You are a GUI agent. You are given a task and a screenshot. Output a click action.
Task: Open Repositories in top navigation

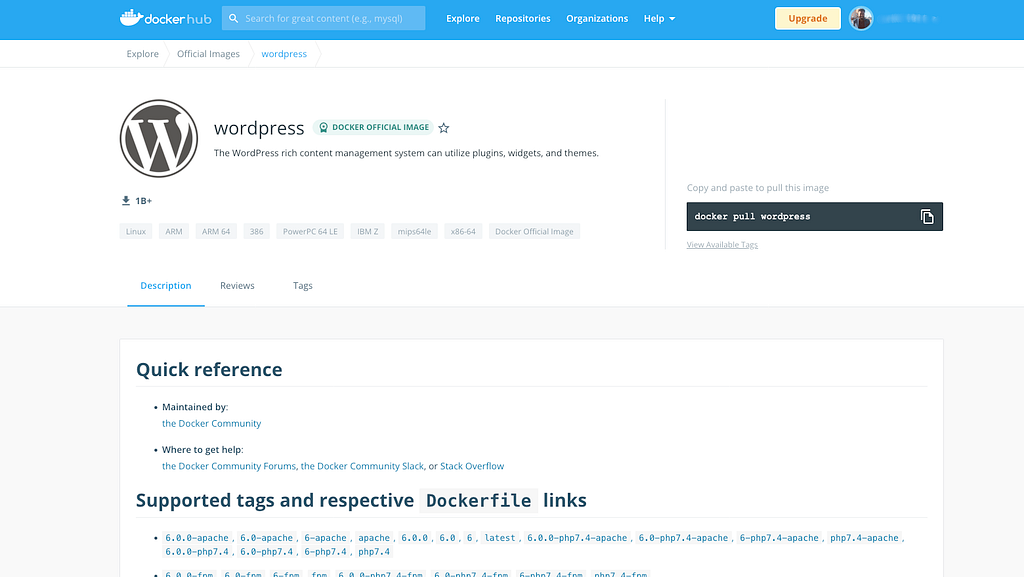[522, 18]
